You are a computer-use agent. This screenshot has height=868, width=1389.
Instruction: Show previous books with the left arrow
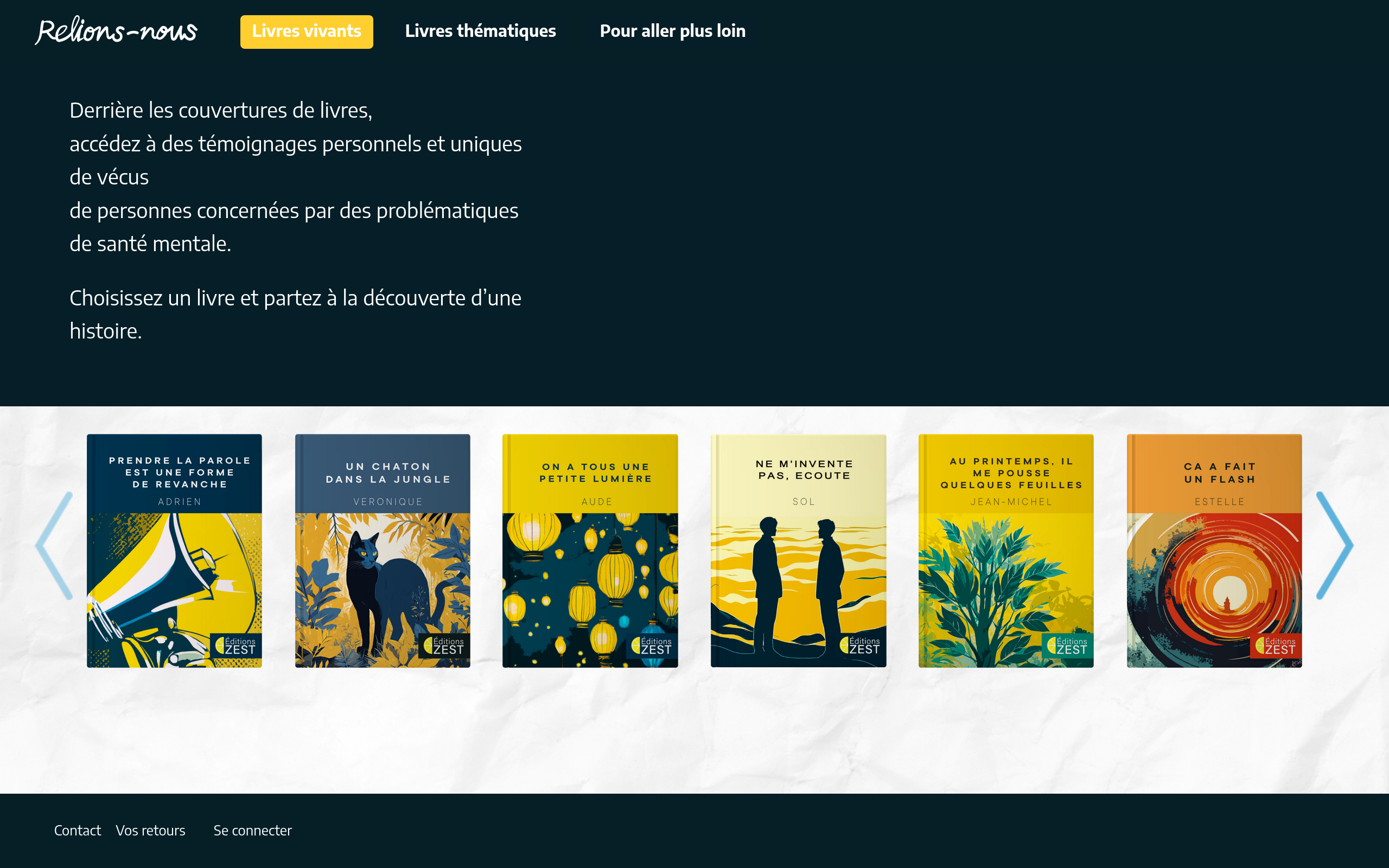[54, 545]
